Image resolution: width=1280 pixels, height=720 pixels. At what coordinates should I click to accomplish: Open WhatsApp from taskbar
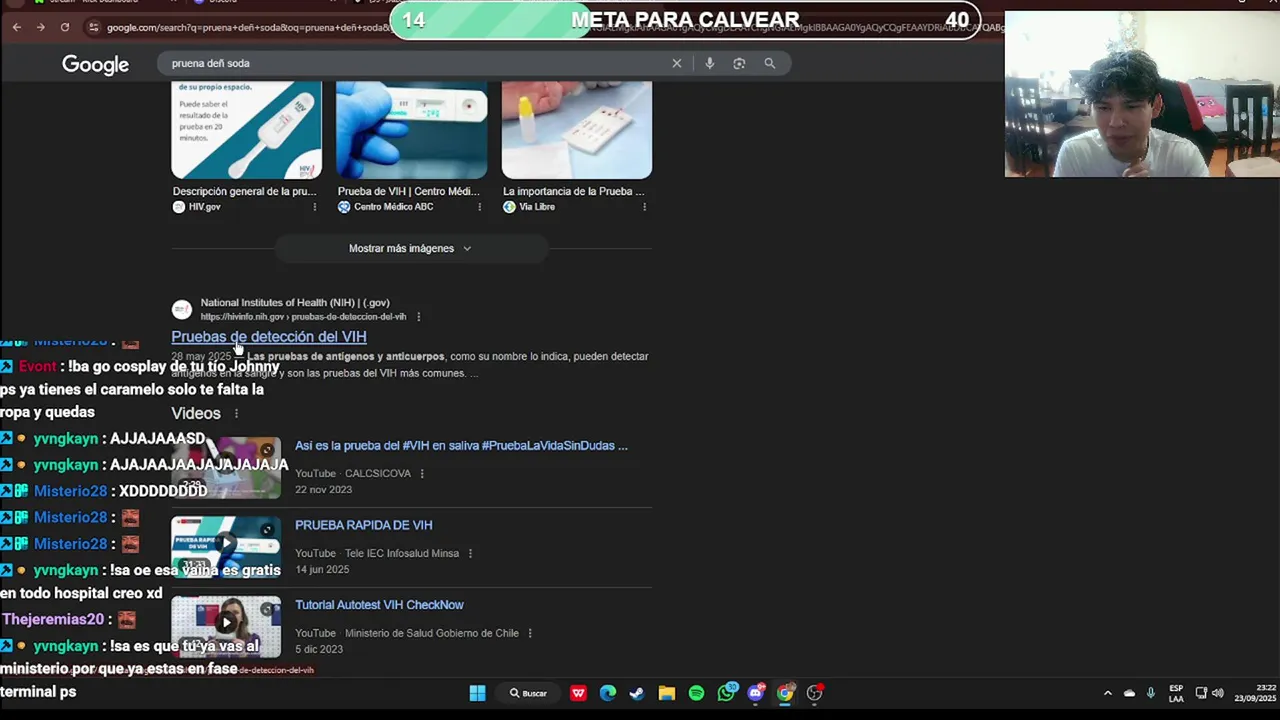click(x=726, y=693)
